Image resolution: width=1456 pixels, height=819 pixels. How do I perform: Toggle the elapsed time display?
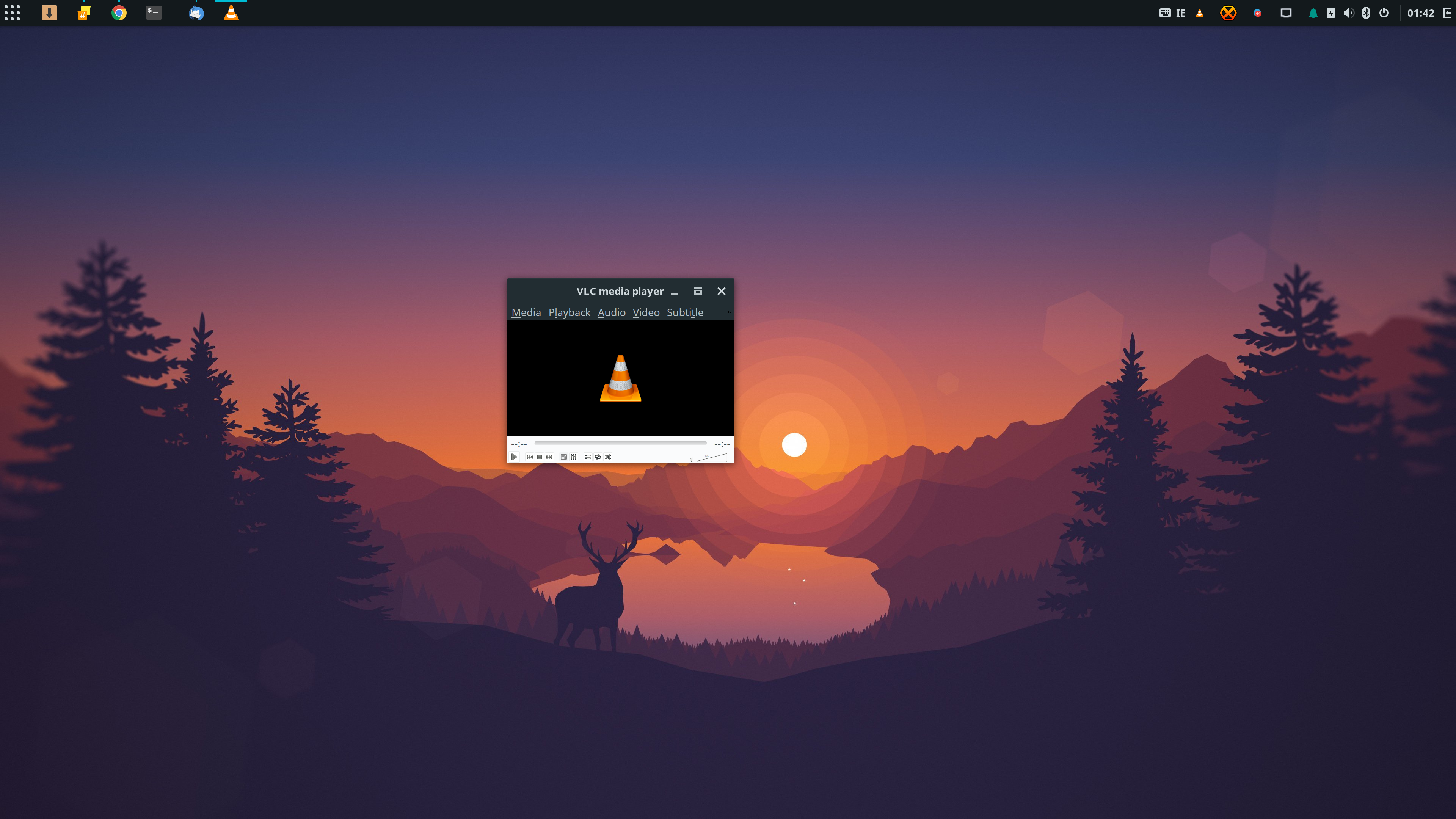tap(519, 444)
